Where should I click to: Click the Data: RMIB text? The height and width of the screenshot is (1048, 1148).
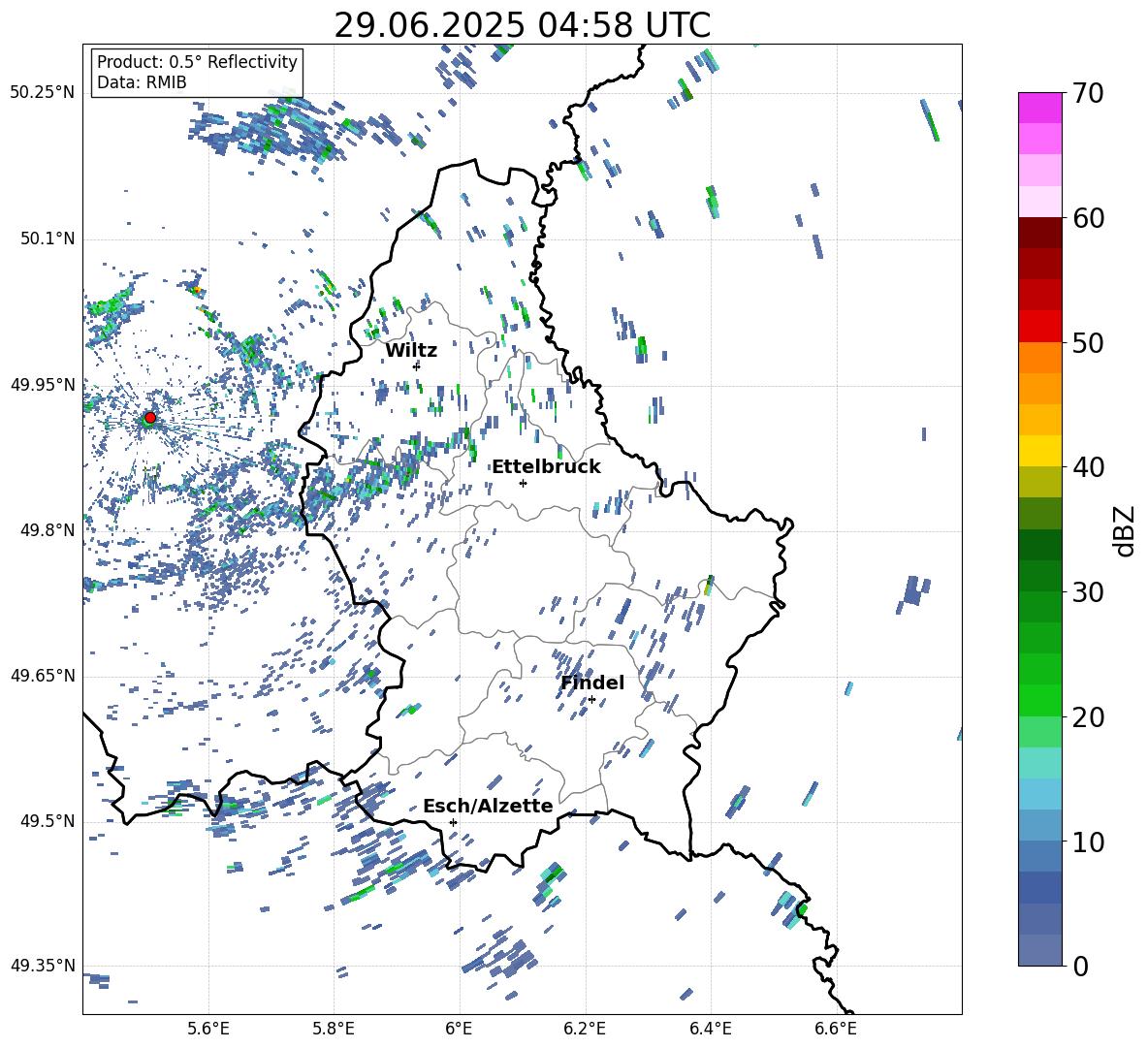pyautogui.click(x=142, y=82)
